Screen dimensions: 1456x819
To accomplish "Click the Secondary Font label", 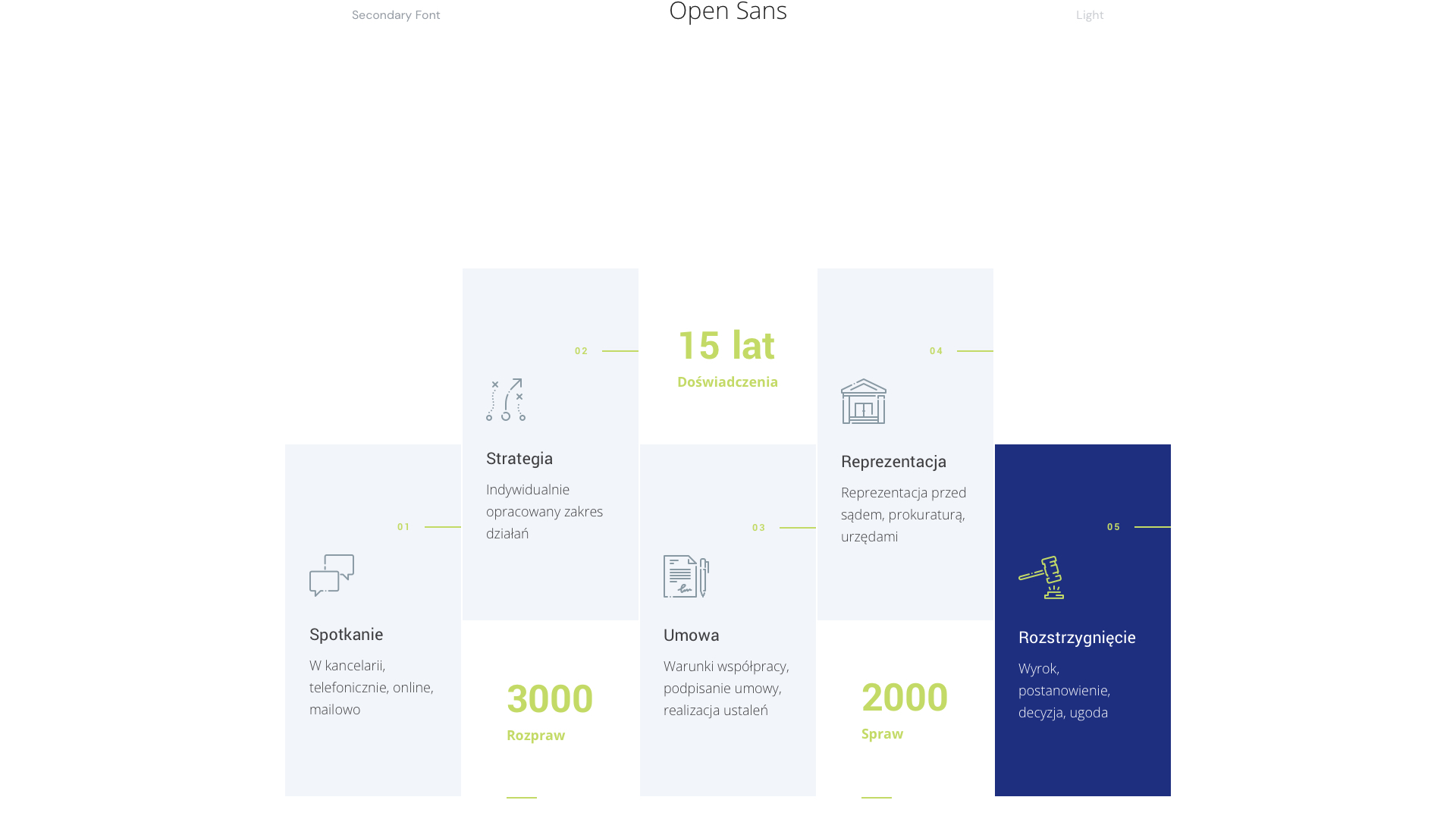I will pos(396,15).
